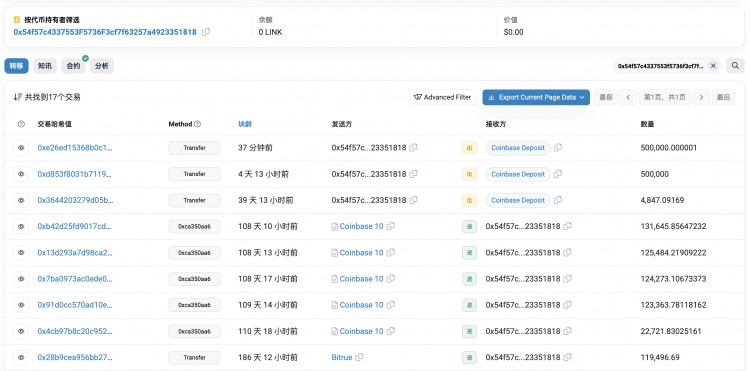750x371 pixels.
Task: Copy receiver address in 123,363.78118162 row
Action: [x=567, y=305]
